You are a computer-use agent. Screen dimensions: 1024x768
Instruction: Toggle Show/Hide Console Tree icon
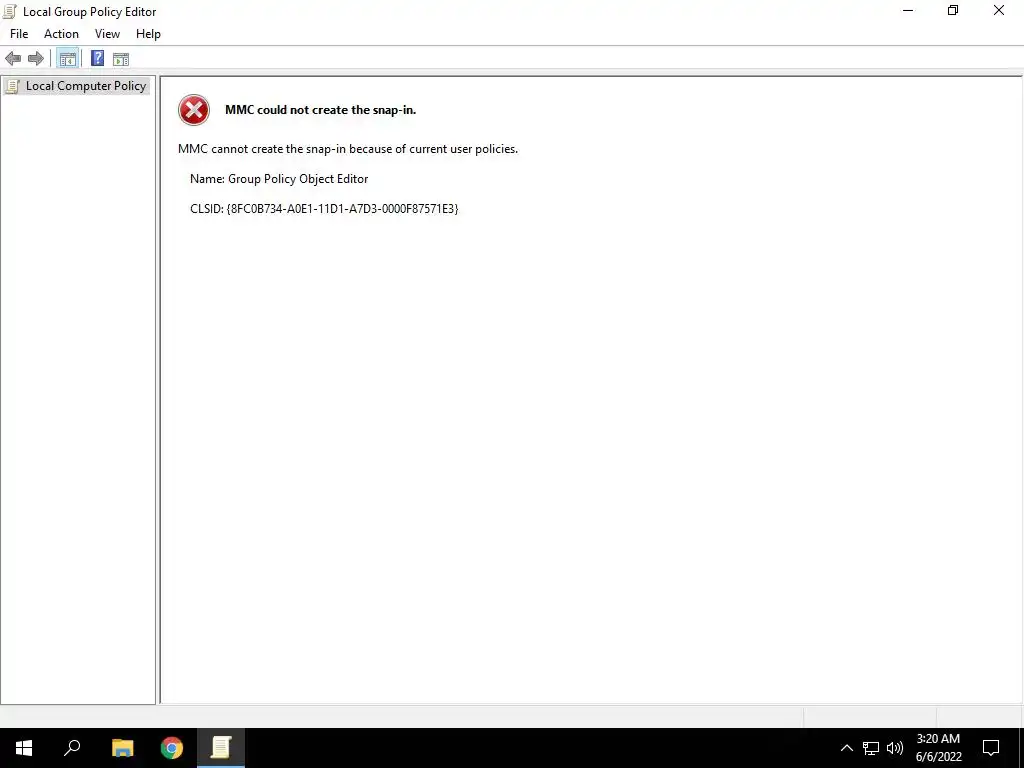point(68,59)
